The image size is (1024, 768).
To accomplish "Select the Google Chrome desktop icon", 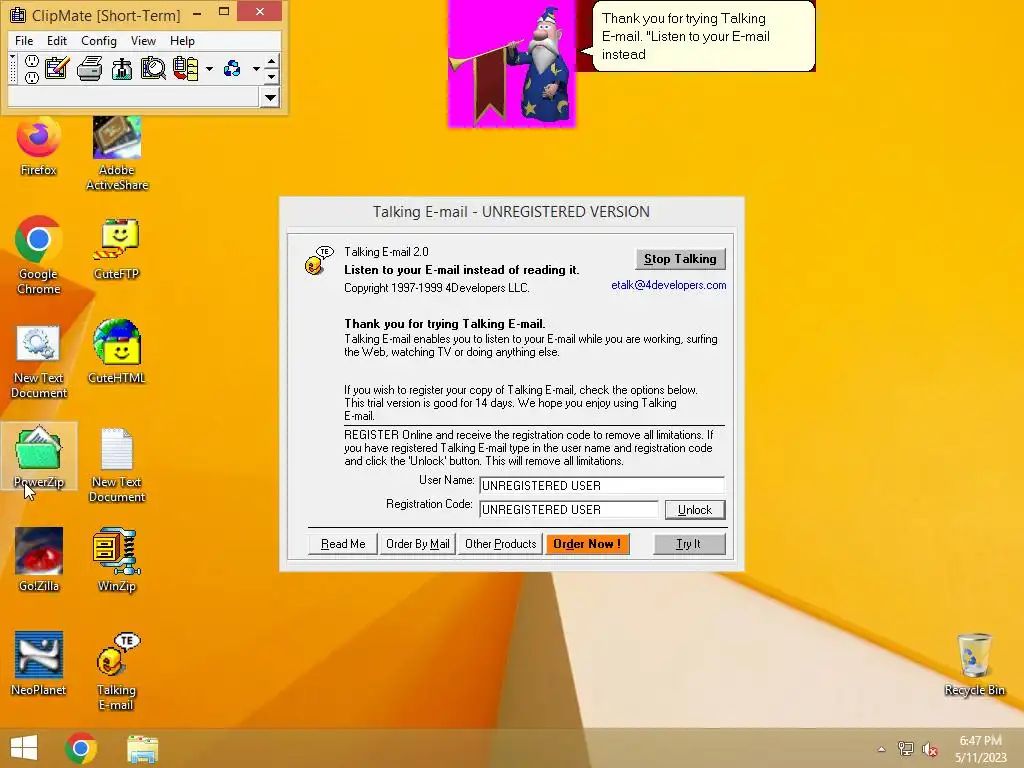I will [x=39, y=255].
